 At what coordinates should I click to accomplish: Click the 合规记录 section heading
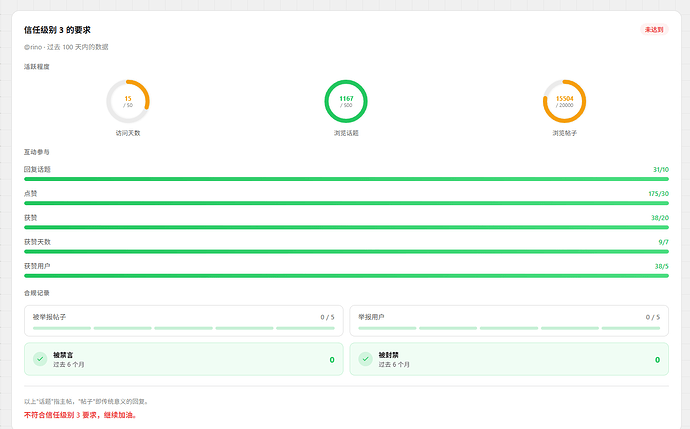(x=37, y=293)
